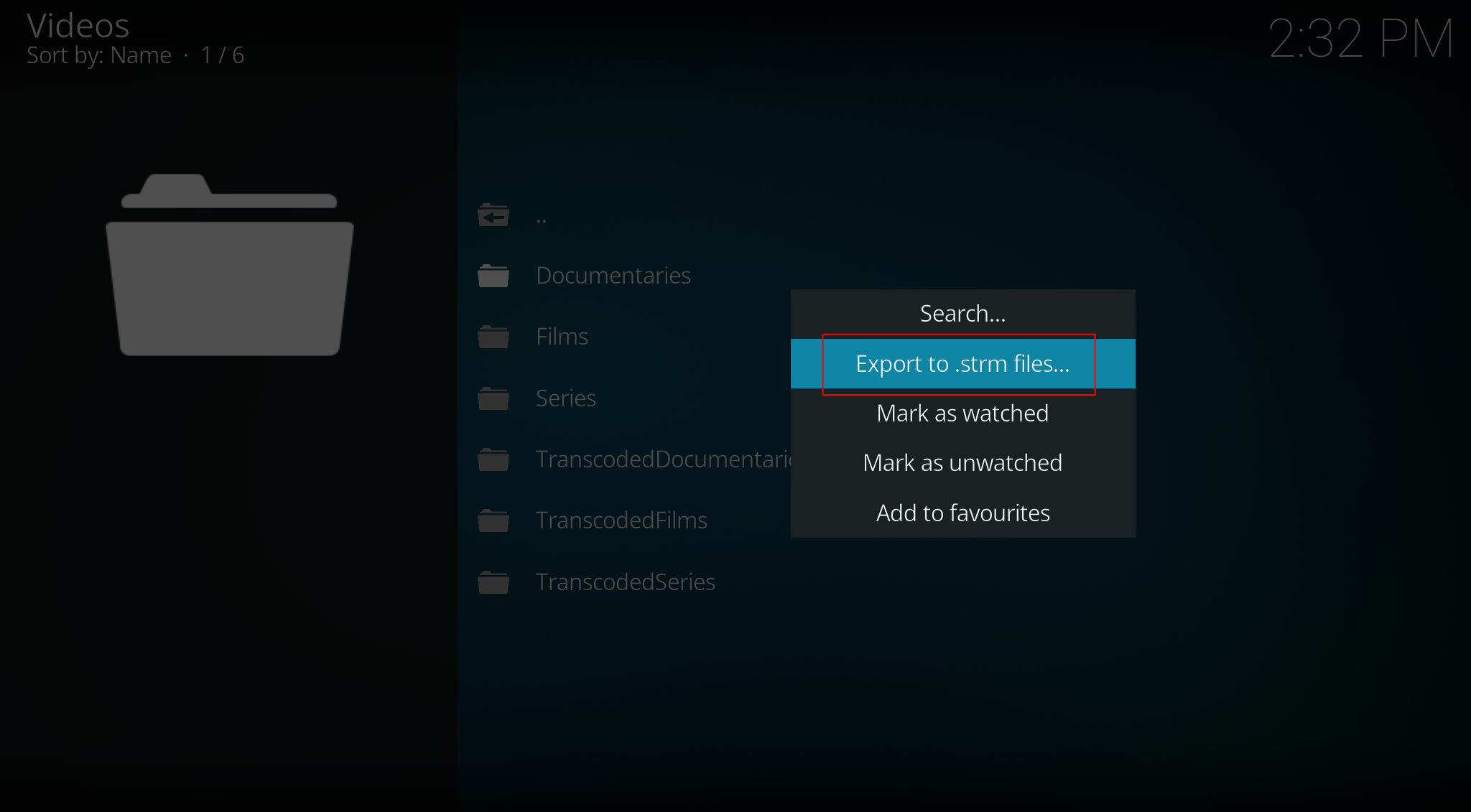Click the TranscodedDocumentaries folder icon

(493, 459)
